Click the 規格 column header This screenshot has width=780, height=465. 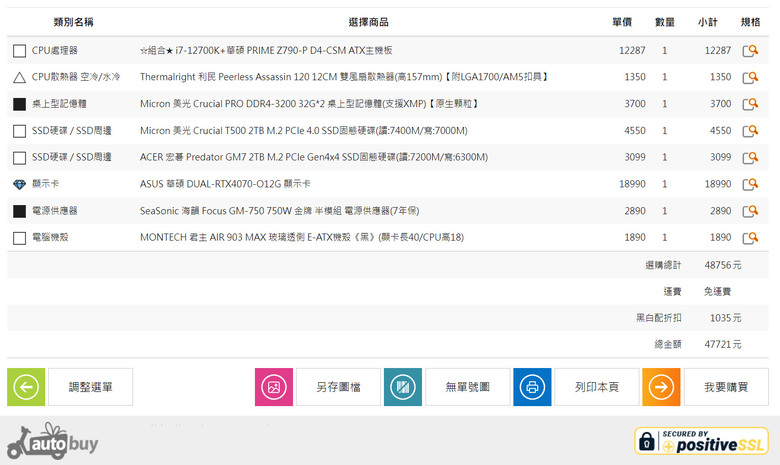pos(750,22)
